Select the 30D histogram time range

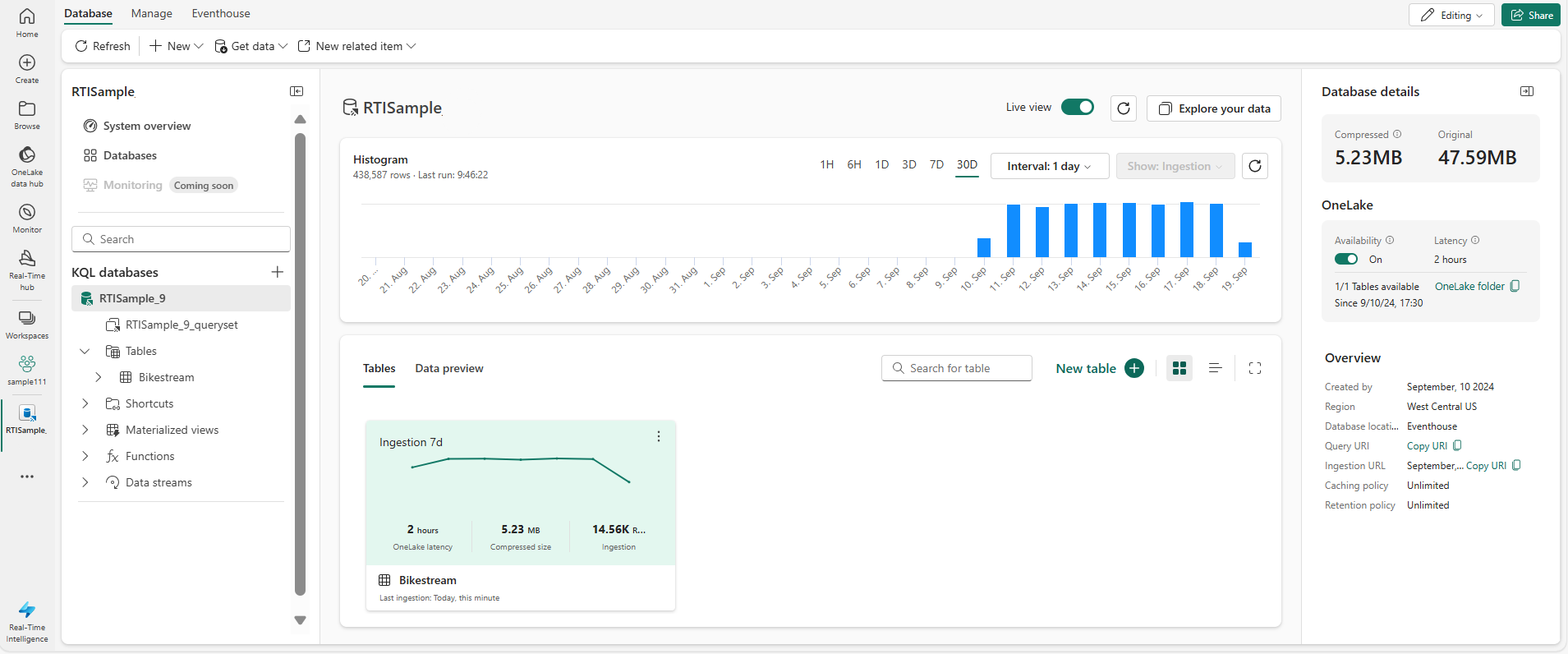[967, 165]
